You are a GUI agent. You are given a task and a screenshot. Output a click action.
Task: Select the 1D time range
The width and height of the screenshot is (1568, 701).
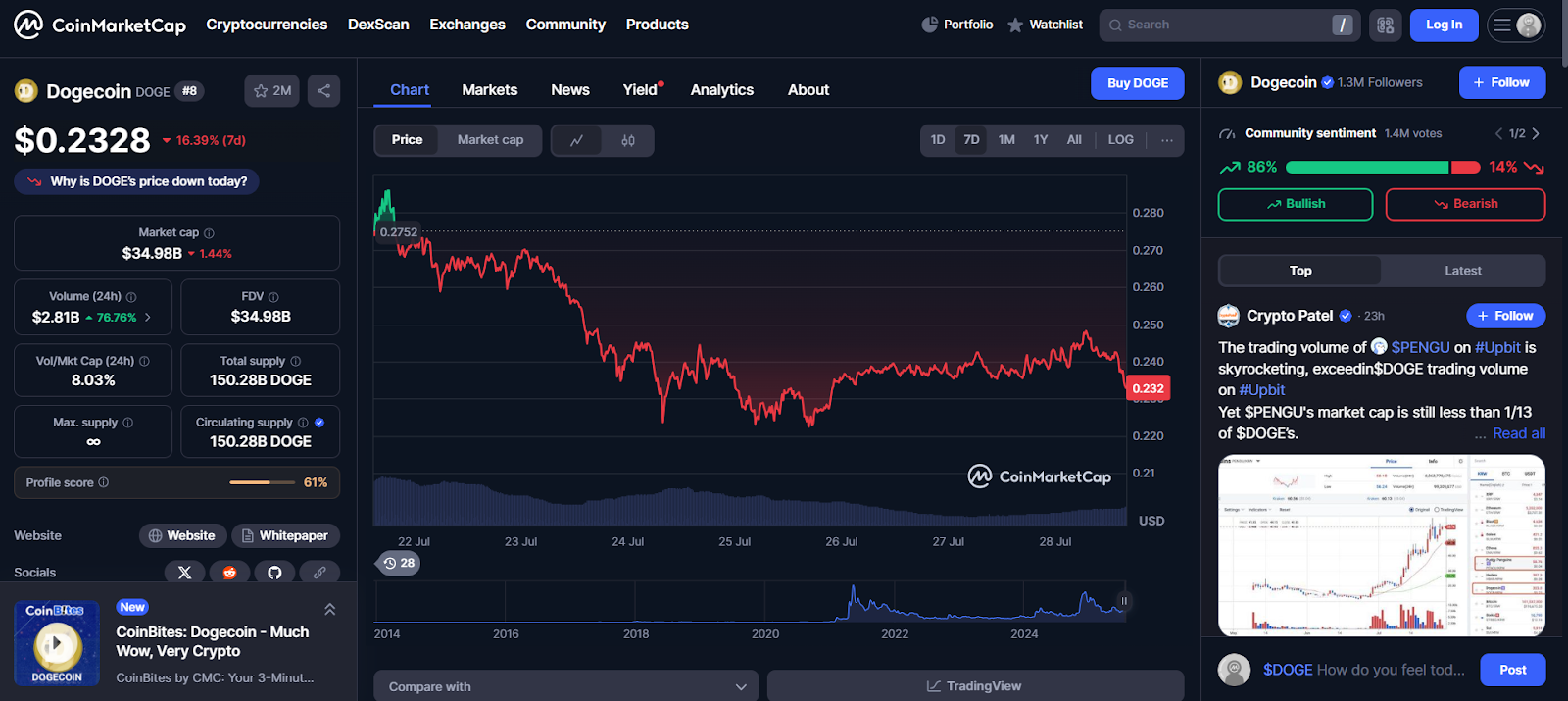(938, 140)
